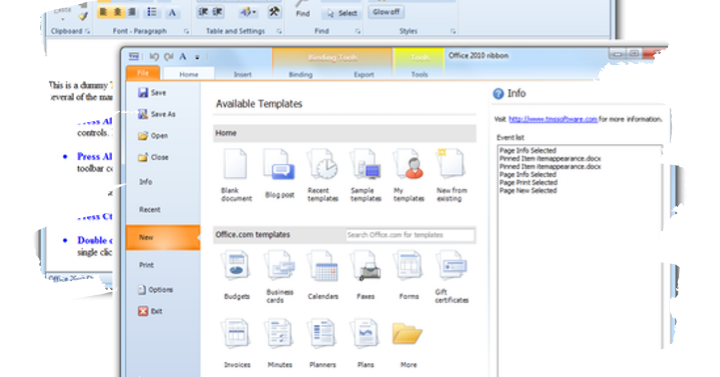Click the format painter brush in the back window Clipboard group
Screen dimensions: 720x377
(x=83, y=17)
